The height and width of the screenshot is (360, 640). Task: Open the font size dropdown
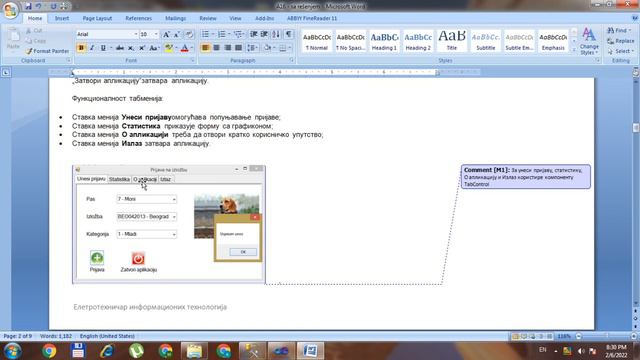[156, 34]
